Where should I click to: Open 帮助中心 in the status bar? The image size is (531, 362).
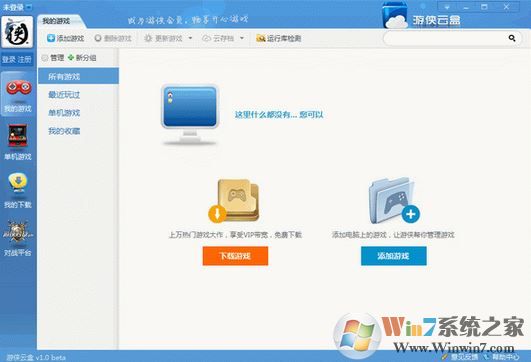coord(502,357)
